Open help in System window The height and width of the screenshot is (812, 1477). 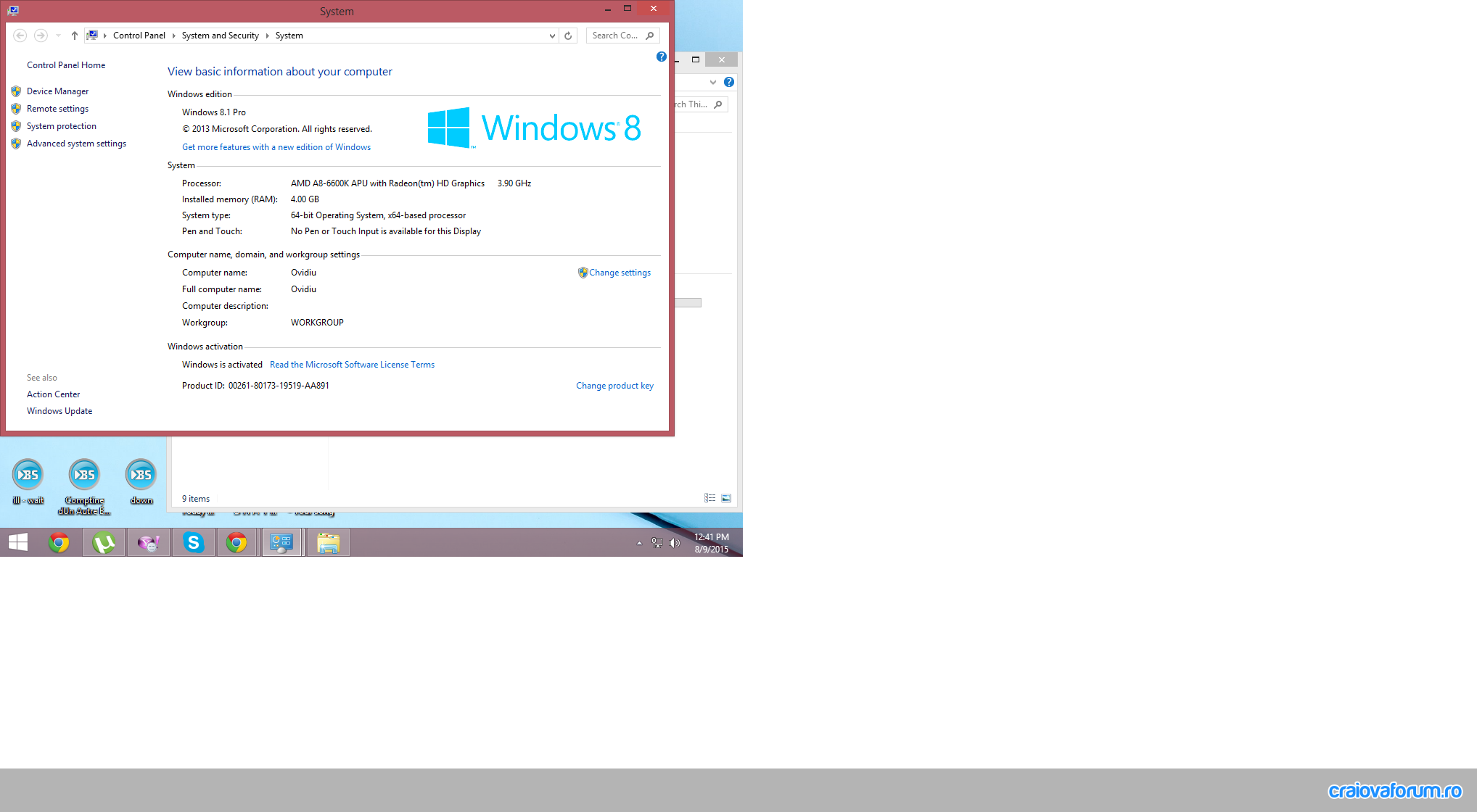(x=661, y=57)
